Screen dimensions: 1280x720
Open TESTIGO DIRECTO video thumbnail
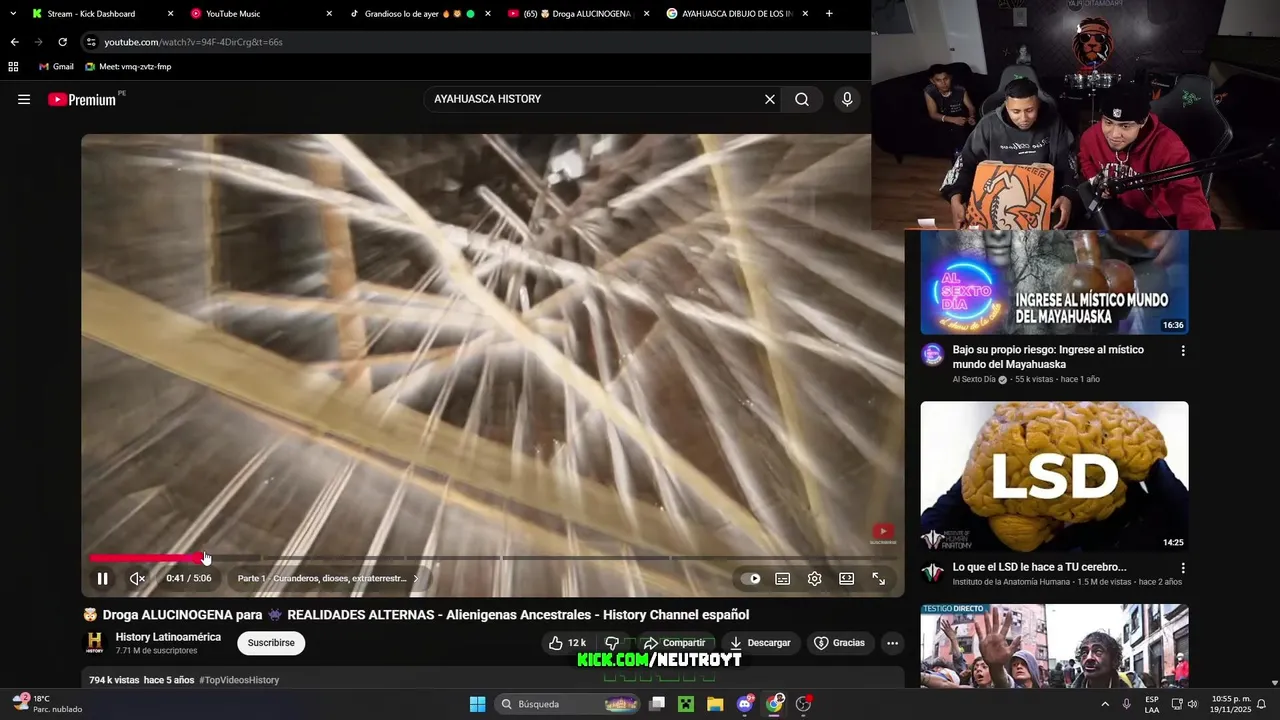(x=1054, y=646)
